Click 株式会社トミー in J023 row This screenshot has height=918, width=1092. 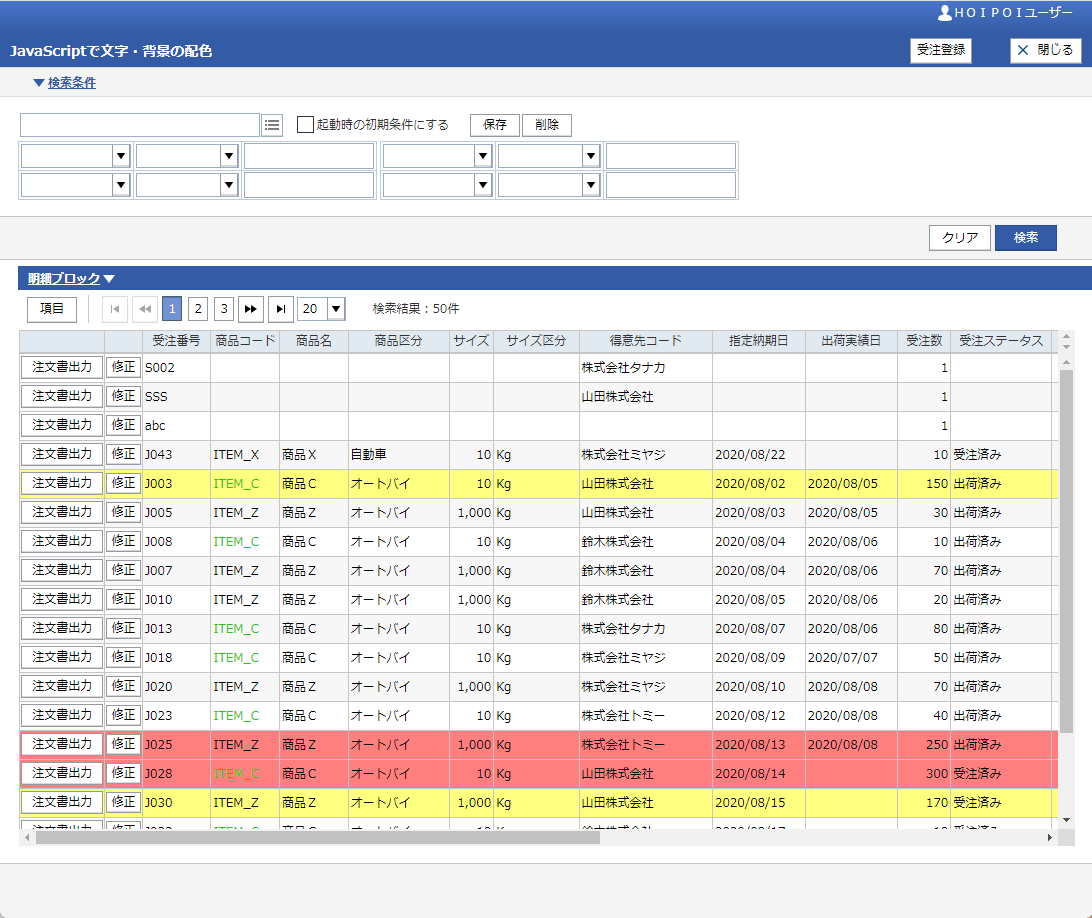tap(623, 716)
